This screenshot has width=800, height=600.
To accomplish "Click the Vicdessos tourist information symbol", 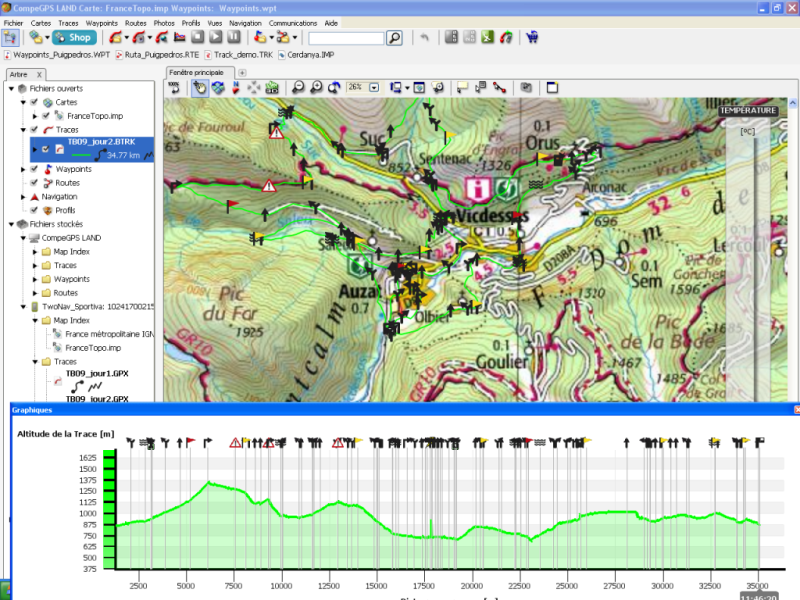I will [x=478, y=189].
